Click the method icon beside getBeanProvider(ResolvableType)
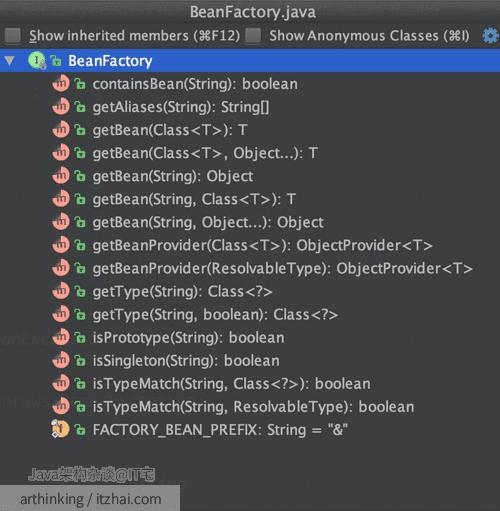Screen dimensions: 500x511 [61, 268]
